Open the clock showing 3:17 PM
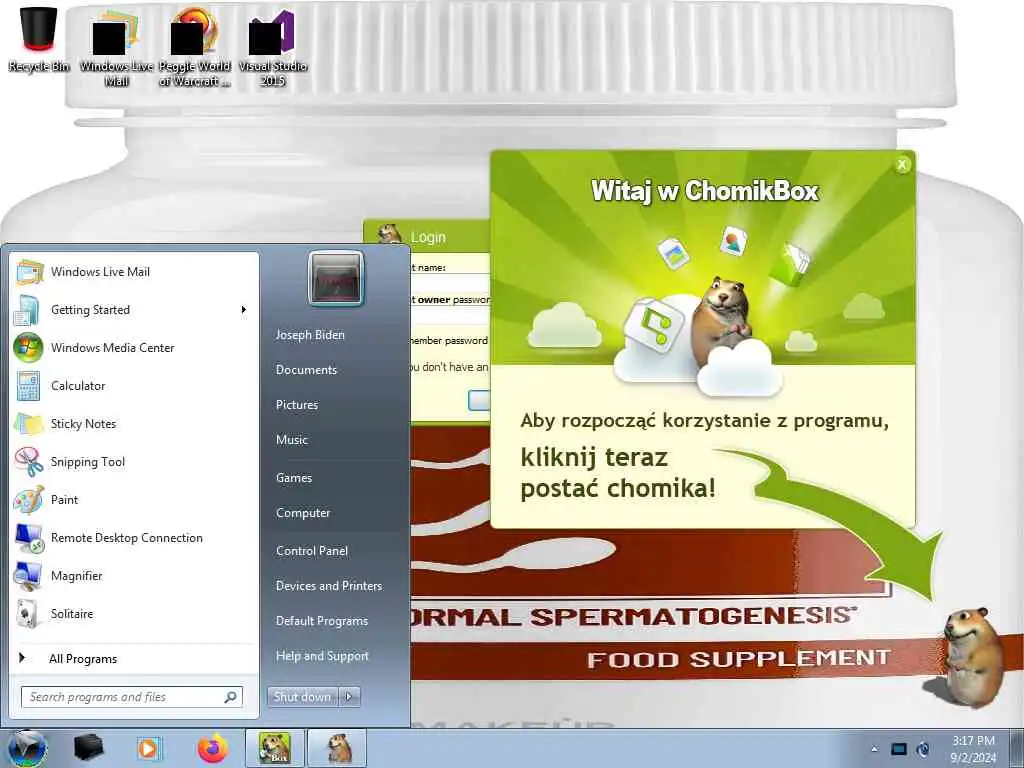This screenshot has height=768, width=1024. tap(973, 749)
